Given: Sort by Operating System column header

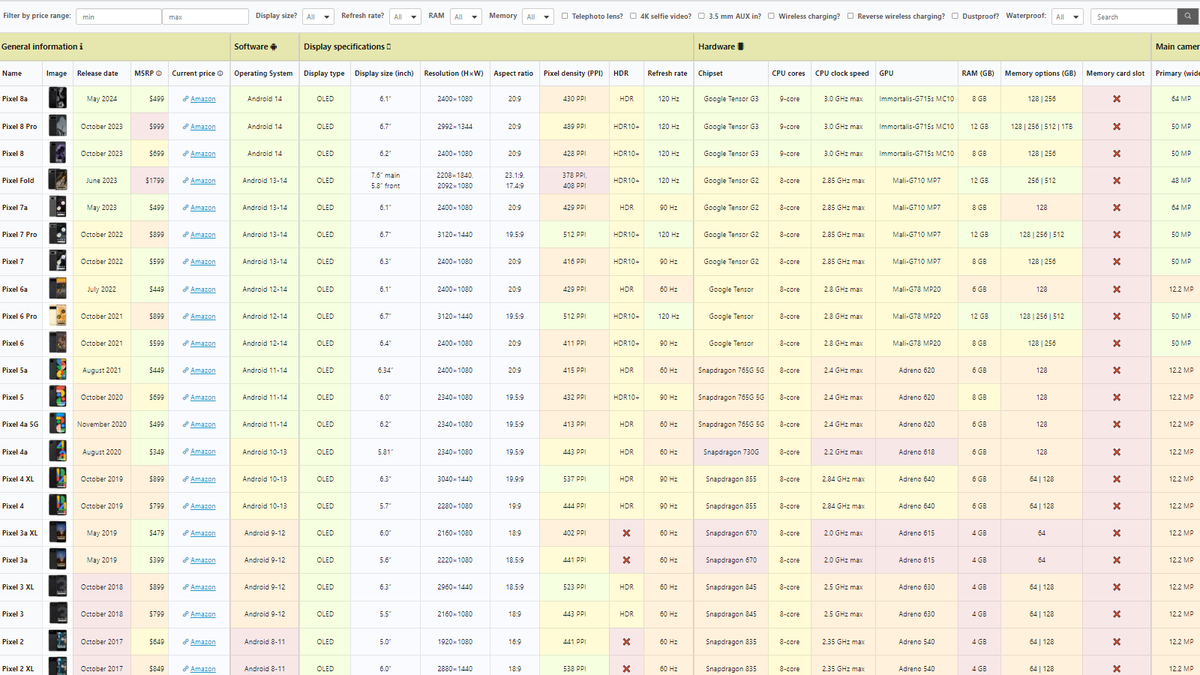Looking at the screenshot, I should (264, 73).
